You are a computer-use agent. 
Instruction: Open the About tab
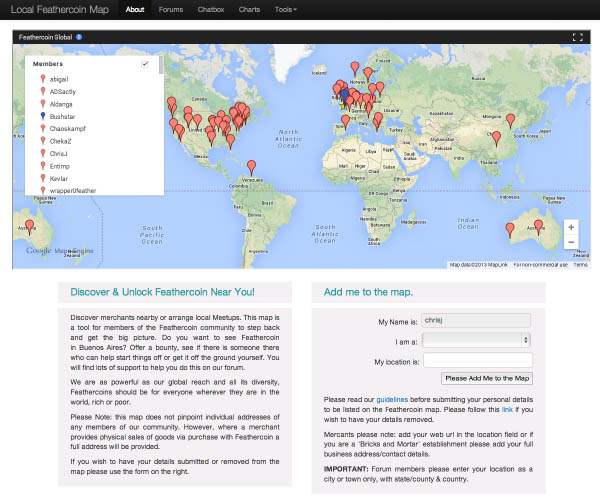click(135, 10)
